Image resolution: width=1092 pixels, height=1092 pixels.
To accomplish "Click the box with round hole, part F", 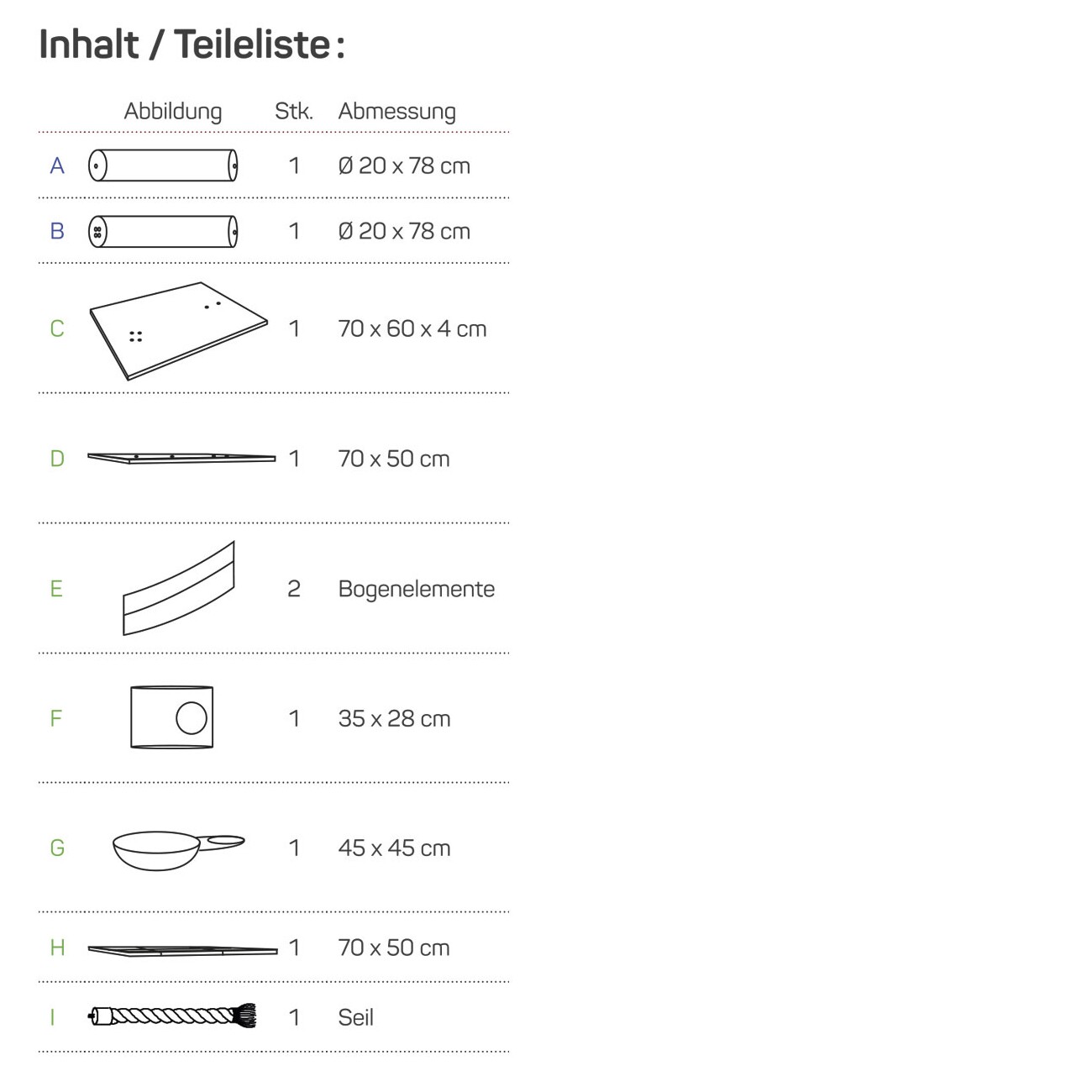I will pyautogui.click(x=172, y=717).
